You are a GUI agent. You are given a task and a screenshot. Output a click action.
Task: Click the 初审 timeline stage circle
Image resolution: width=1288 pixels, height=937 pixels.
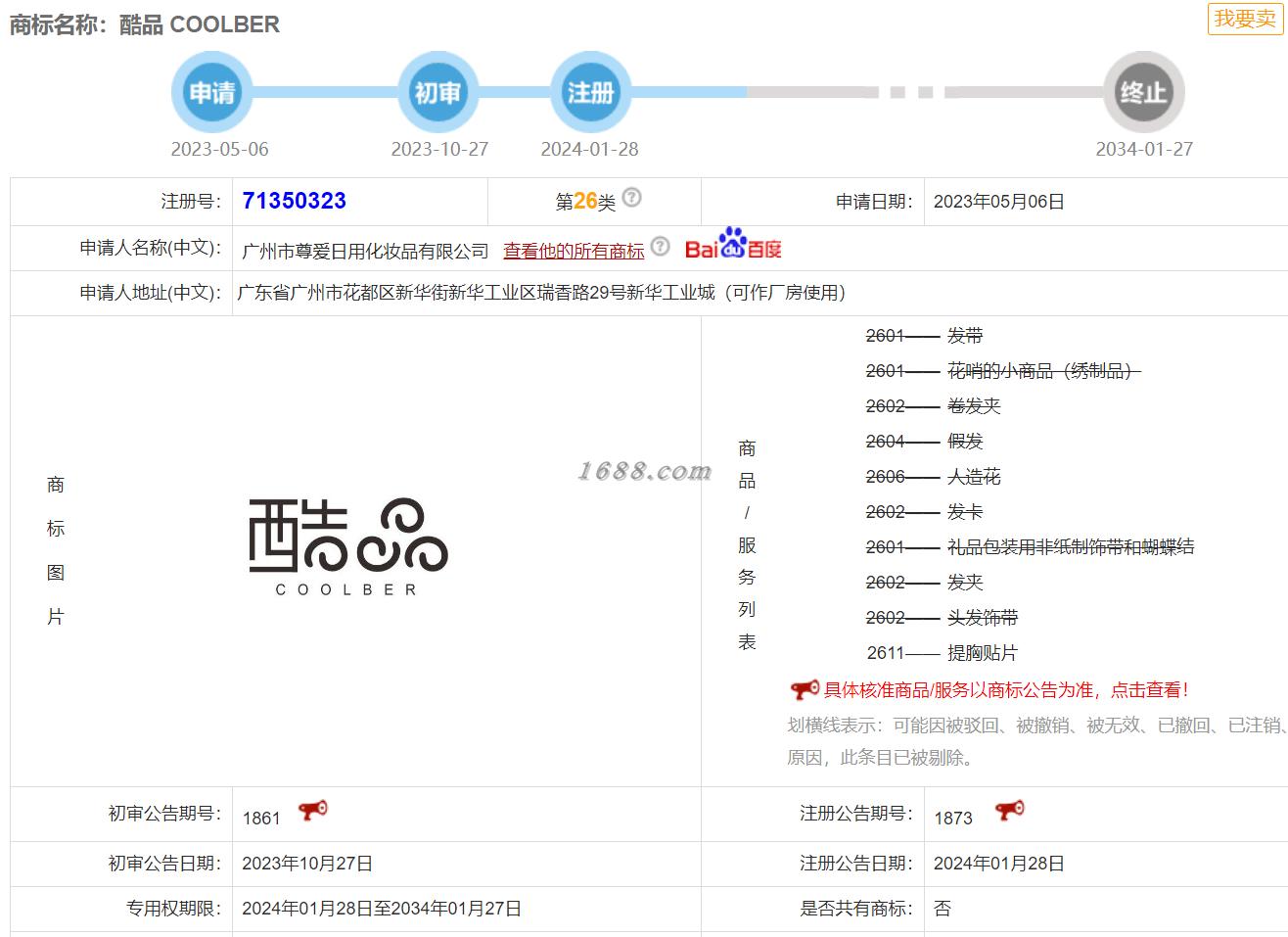(437, 92)
